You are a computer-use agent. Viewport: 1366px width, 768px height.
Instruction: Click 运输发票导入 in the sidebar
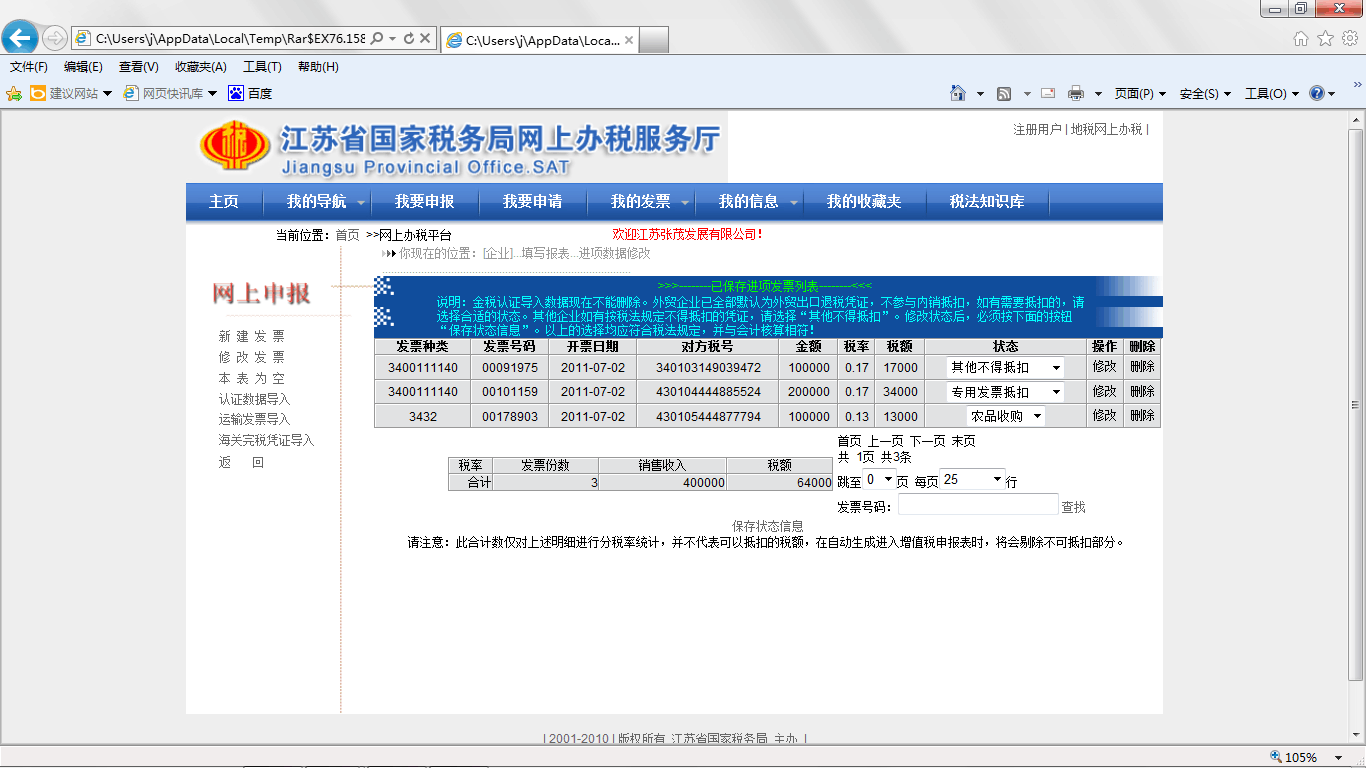(x=255, y=419)
